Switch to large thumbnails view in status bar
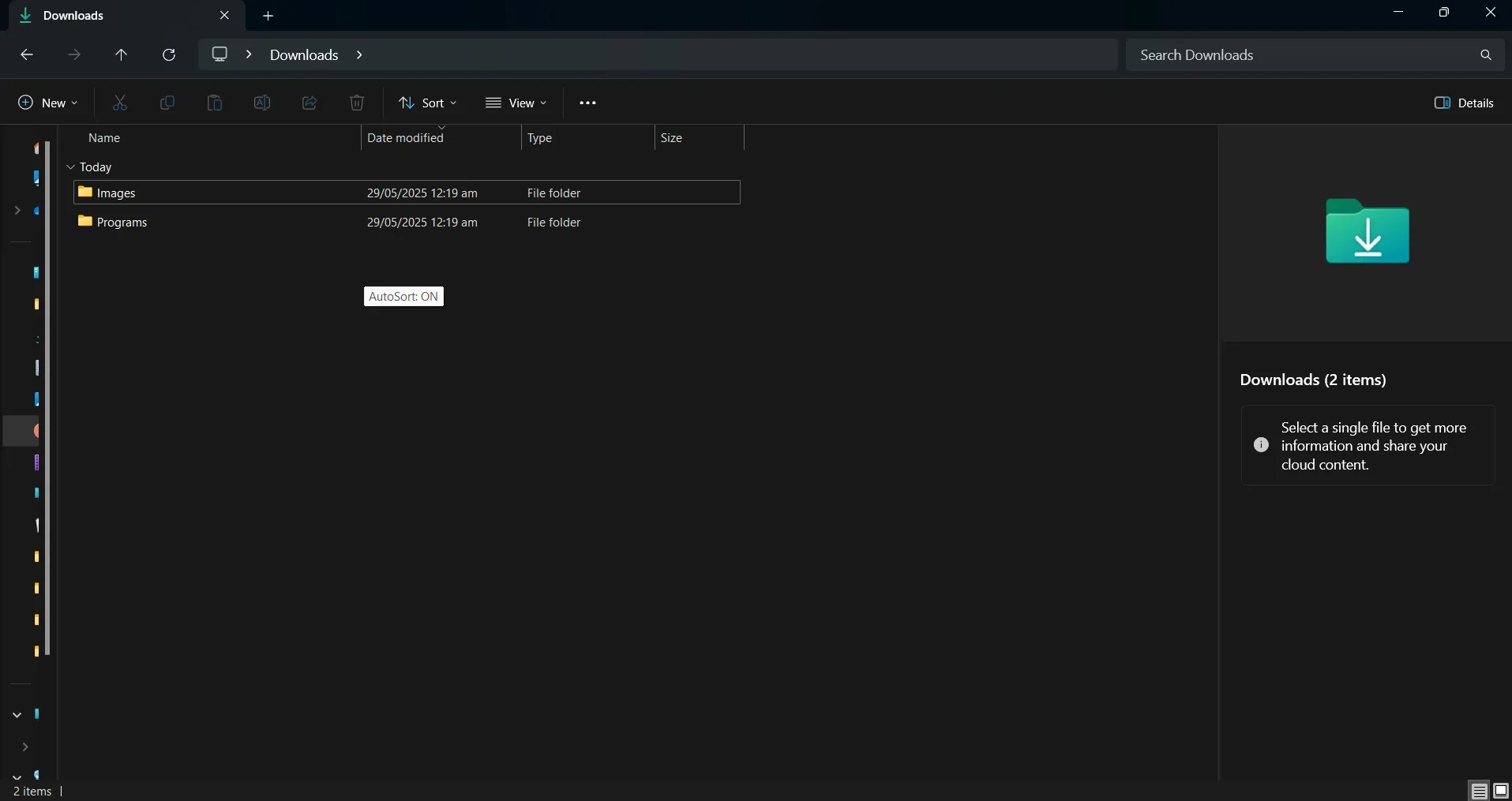Screen dimensions: 1512x801 [x=1501, y=790]
